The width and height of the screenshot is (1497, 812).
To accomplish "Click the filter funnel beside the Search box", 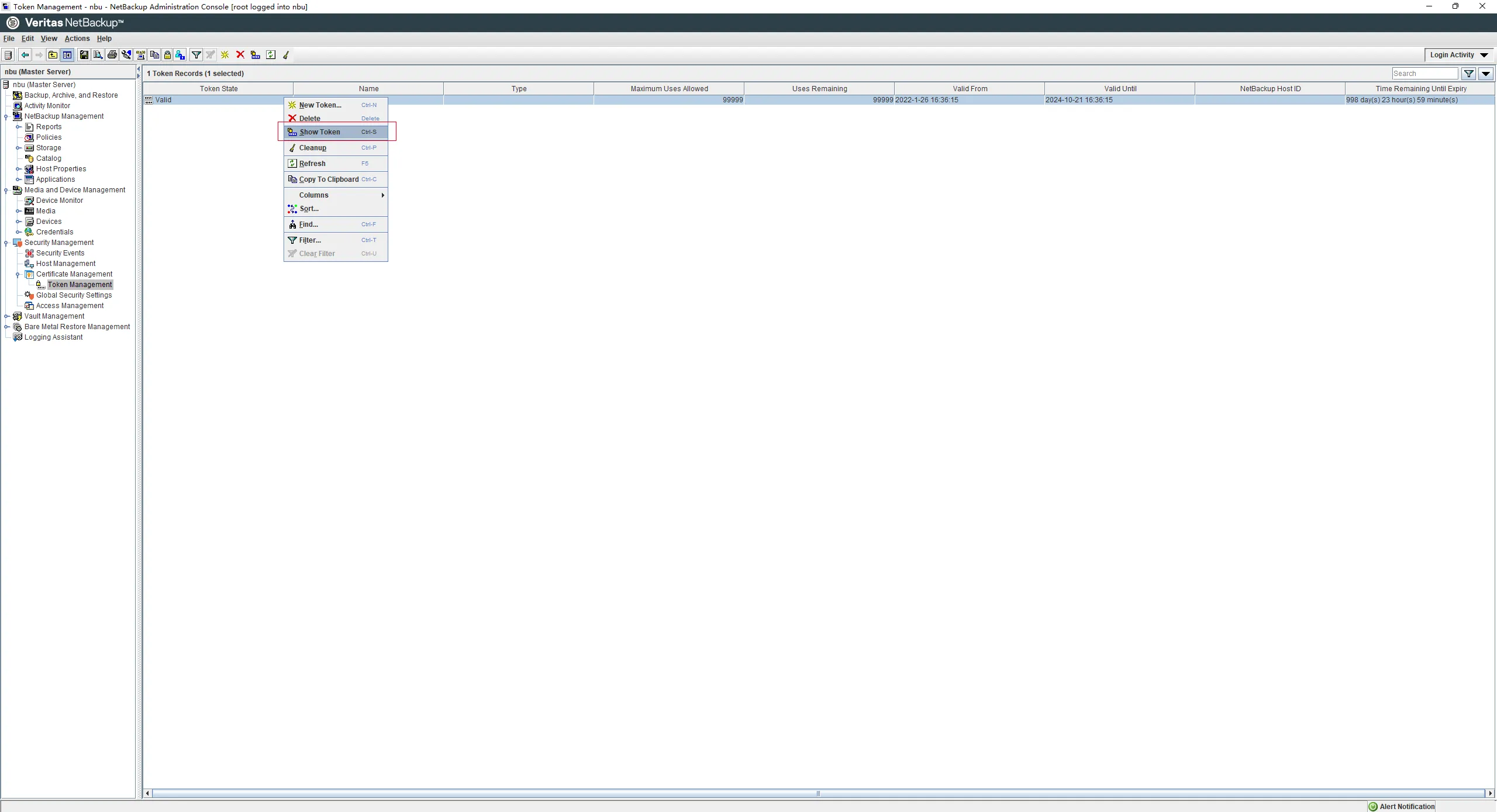I will 1470,73.
